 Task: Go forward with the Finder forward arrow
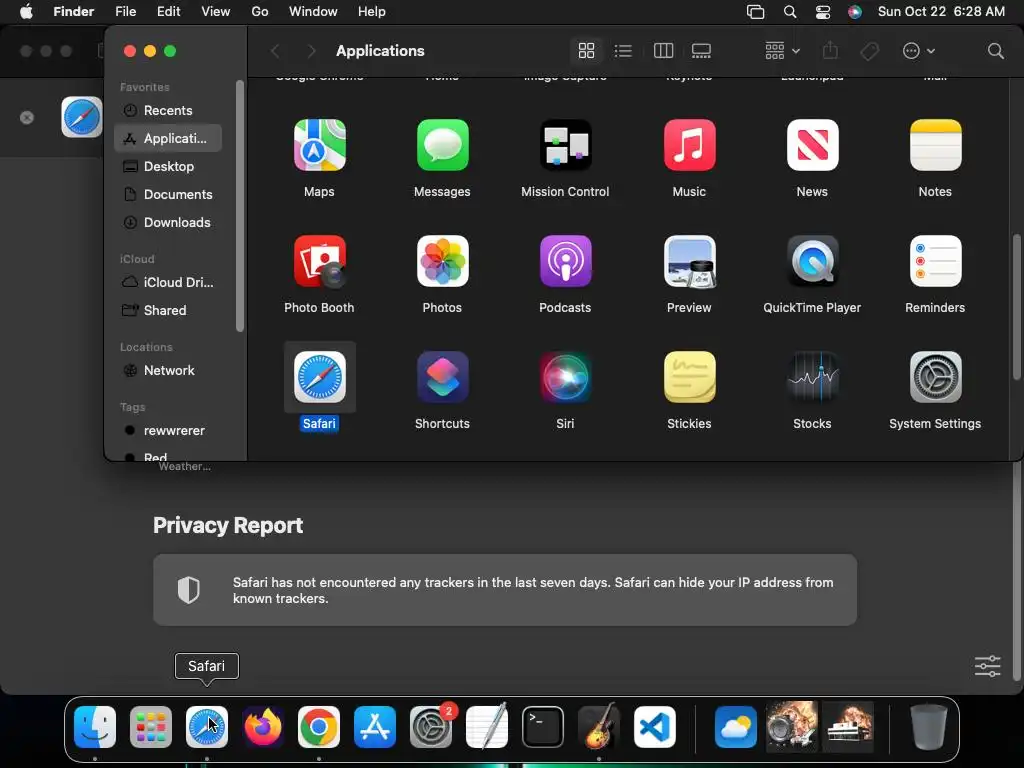pyautogui.click(x=311, y=51)
